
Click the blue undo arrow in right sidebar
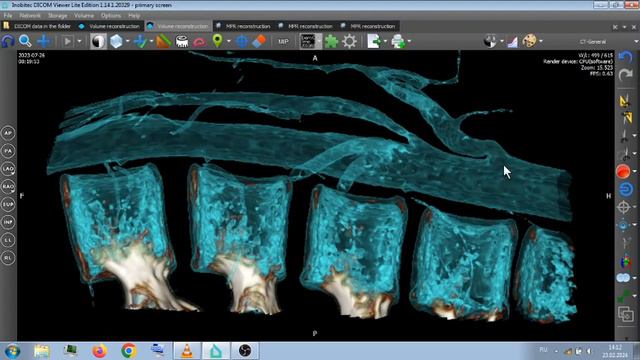click(625, 57)
